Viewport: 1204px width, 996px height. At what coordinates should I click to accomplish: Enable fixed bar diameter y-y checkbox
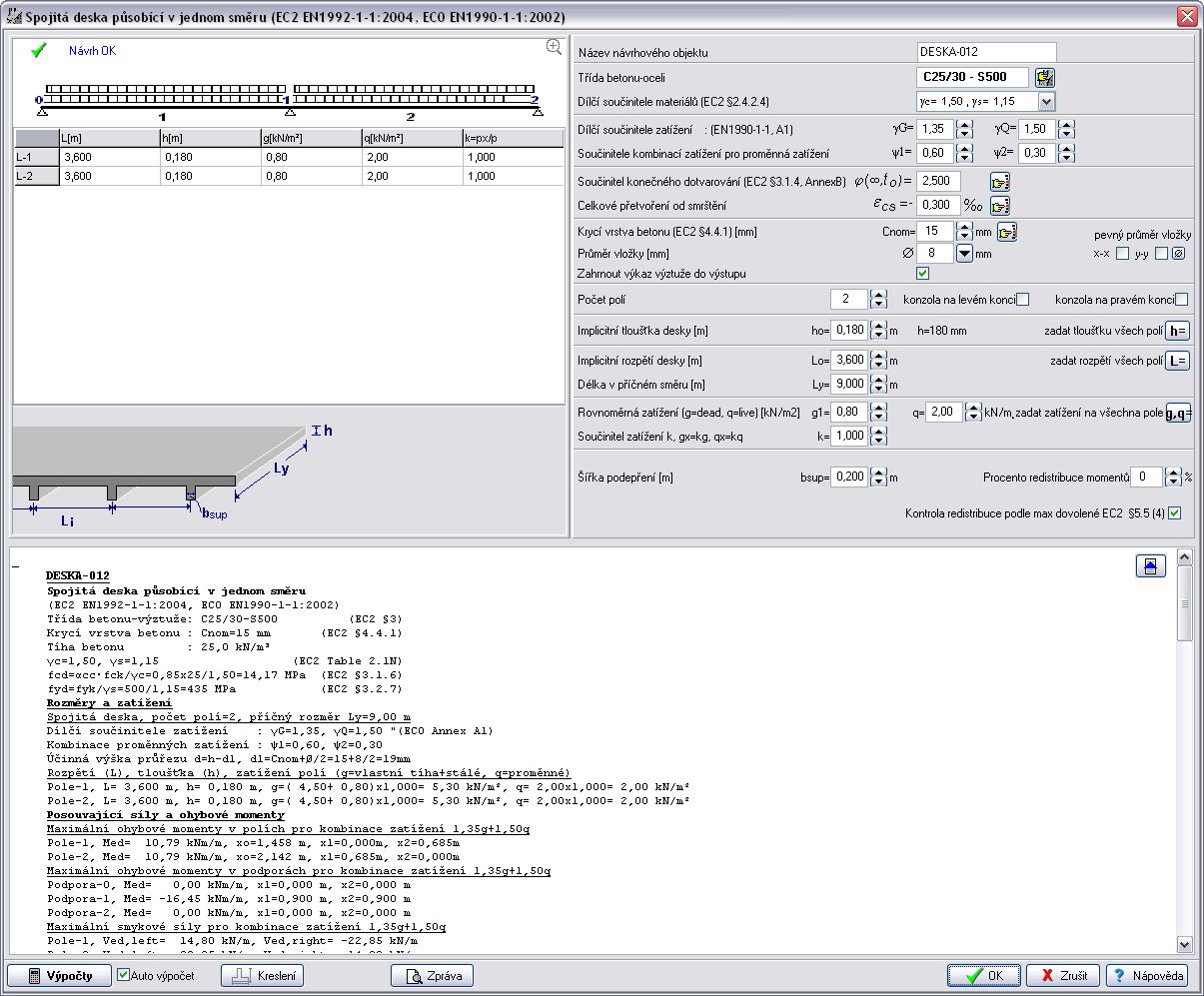(x=1161, y=254)
